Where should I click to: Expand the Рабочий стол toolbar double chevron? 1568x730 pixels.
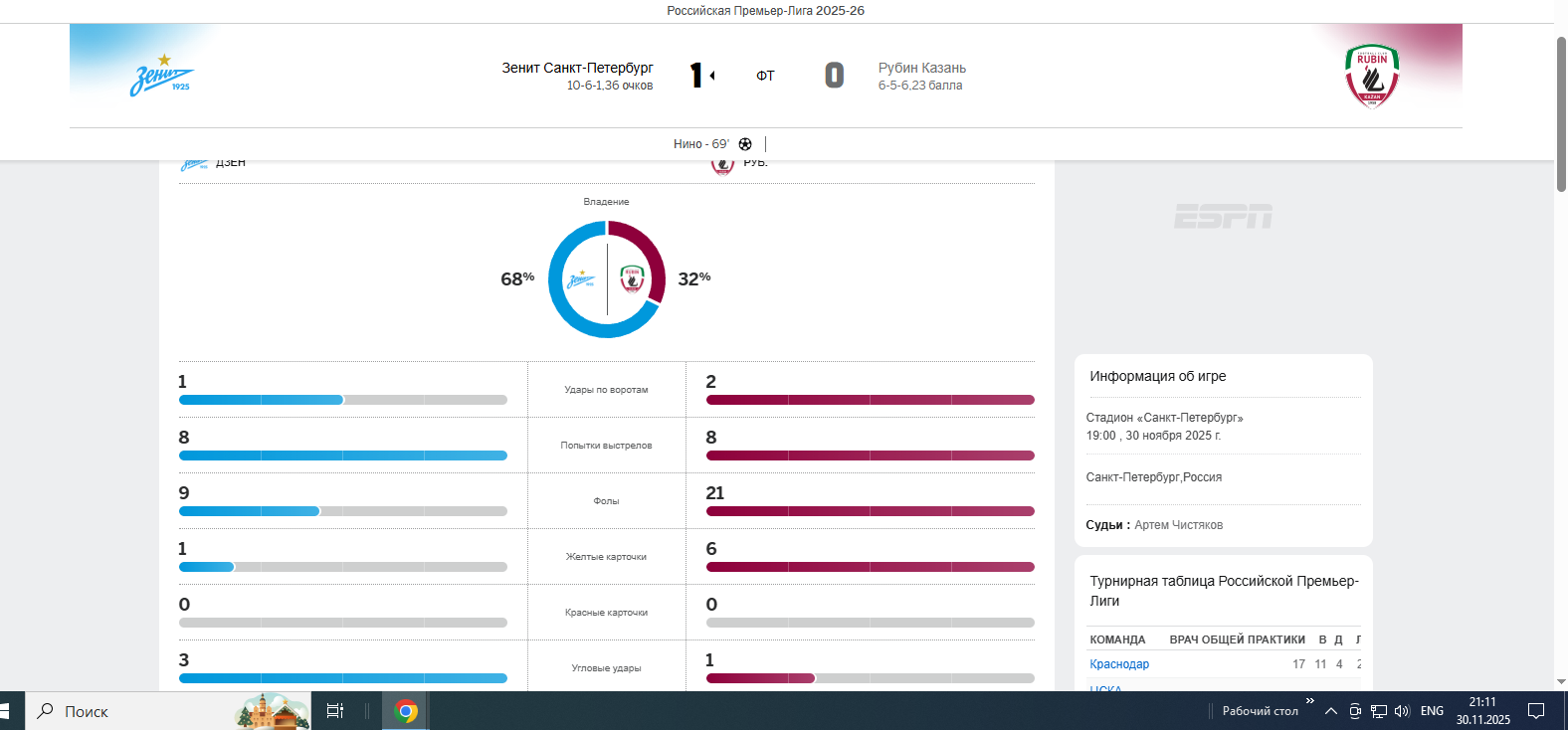(1310, 701)
